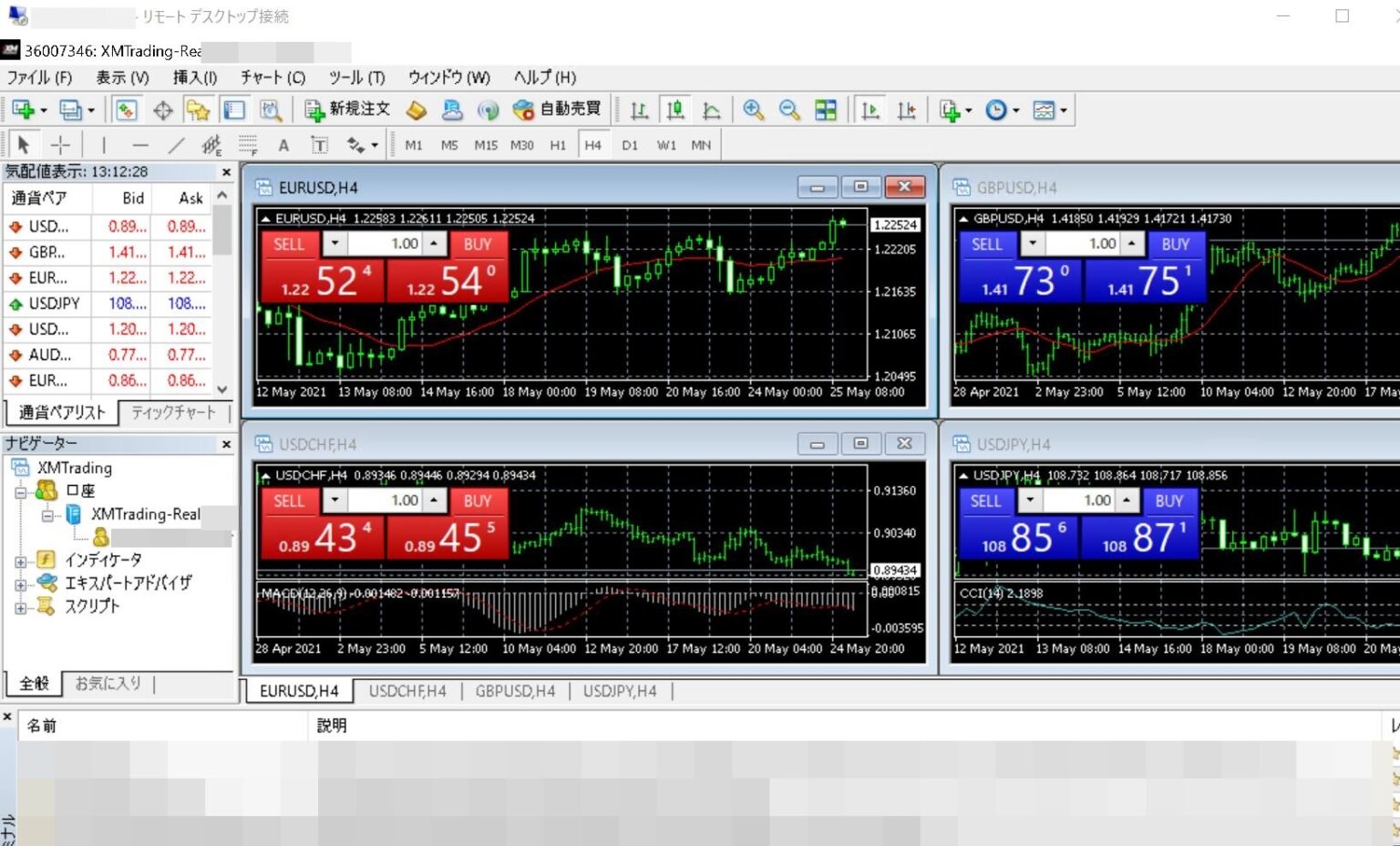Click BUY on the USDCHF chart

pyautogui.click(x=478, y=500)
